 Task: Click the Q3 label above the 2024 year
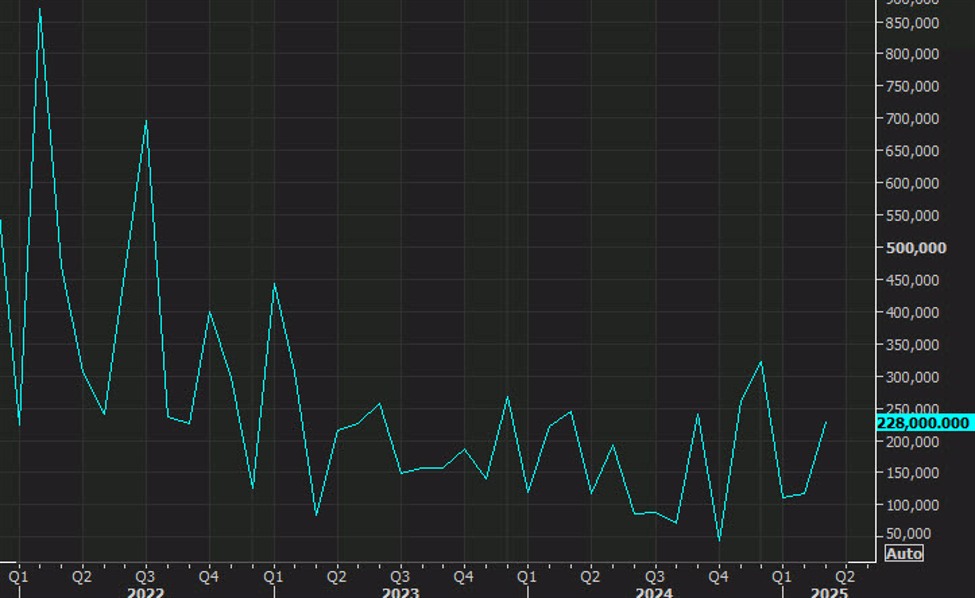[x=654, y=576]
